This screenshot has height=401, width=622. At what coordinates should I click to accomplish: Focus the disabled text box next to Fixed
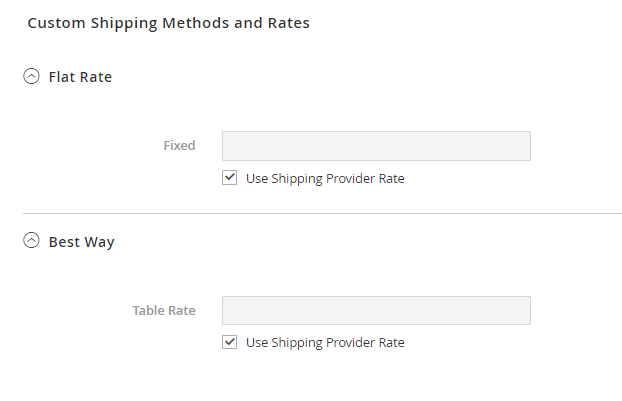pyautogui.click(x=375, y=146)
